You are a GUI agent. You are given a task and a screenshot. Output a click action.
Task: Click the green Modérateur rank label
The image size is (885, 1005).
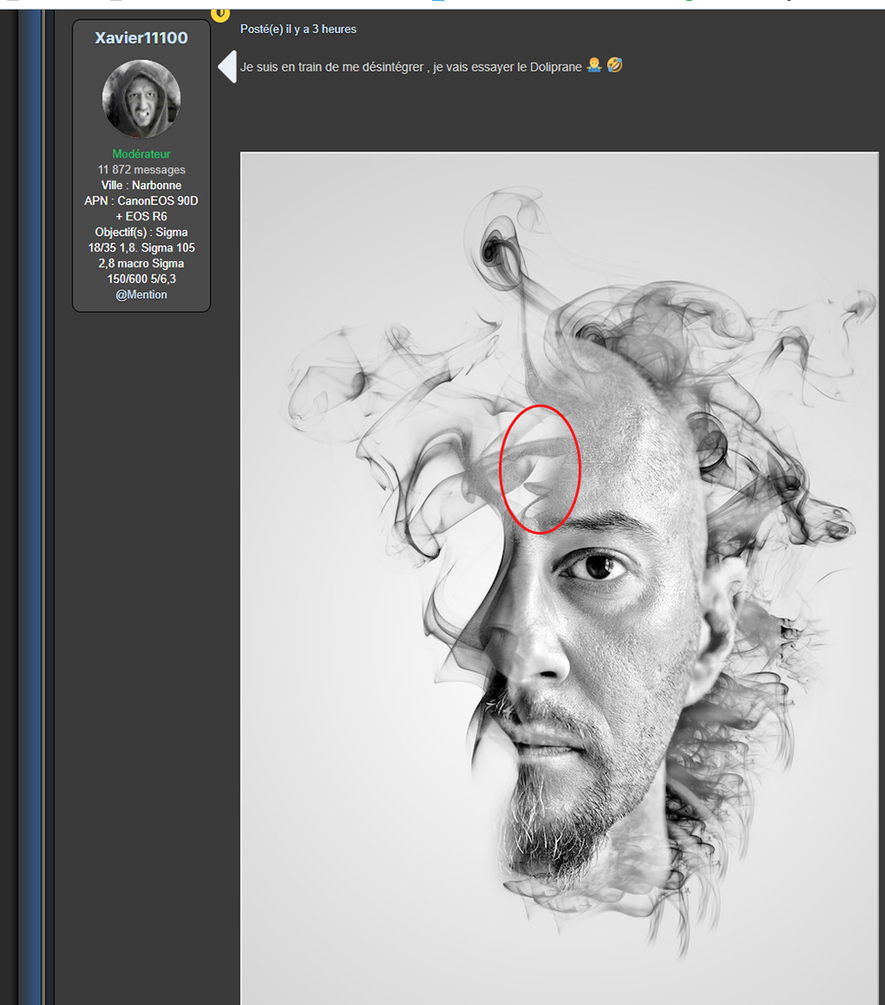pos(141,154)
